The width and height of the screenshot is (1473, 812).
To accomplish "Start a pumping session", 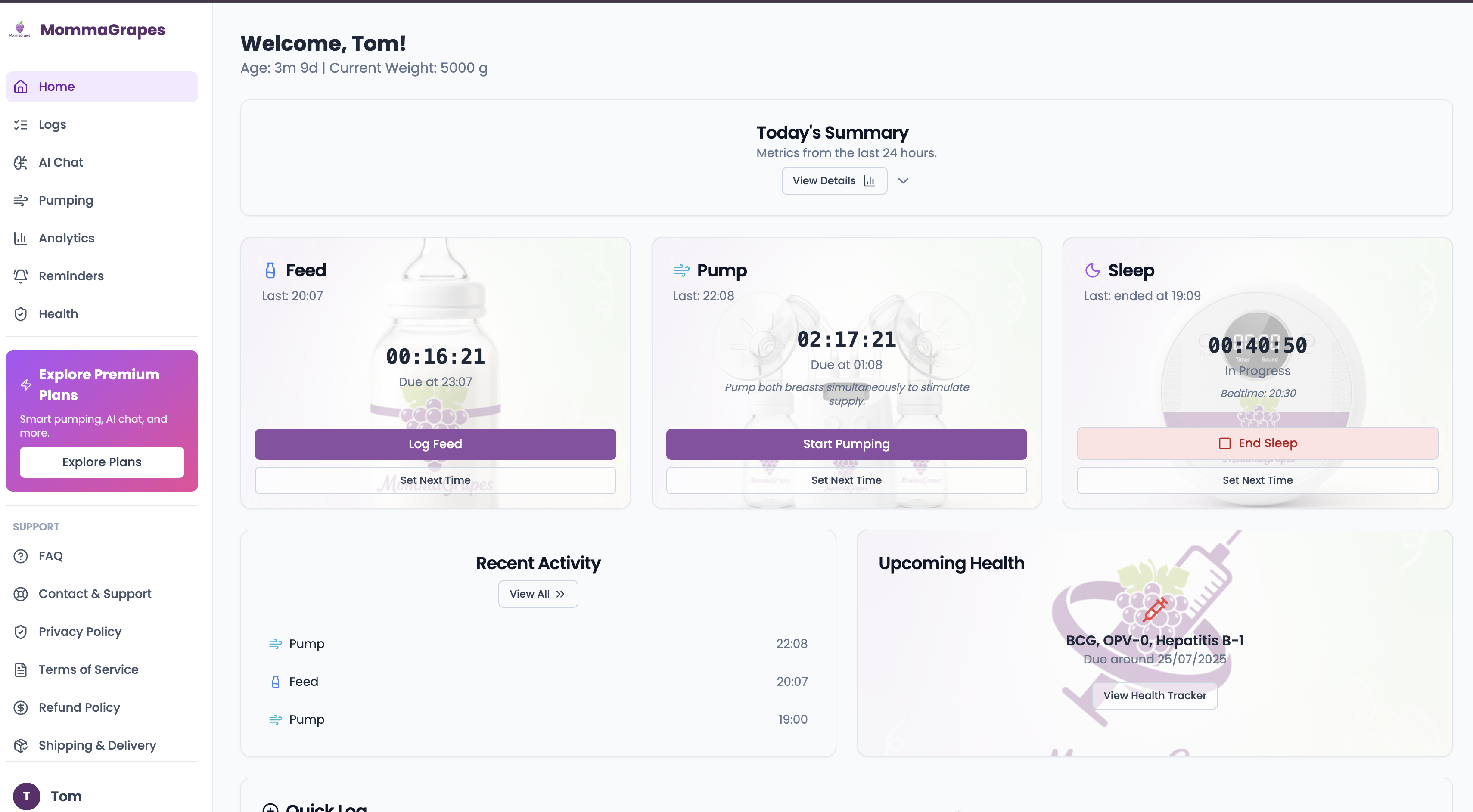I will pos(846,444).
